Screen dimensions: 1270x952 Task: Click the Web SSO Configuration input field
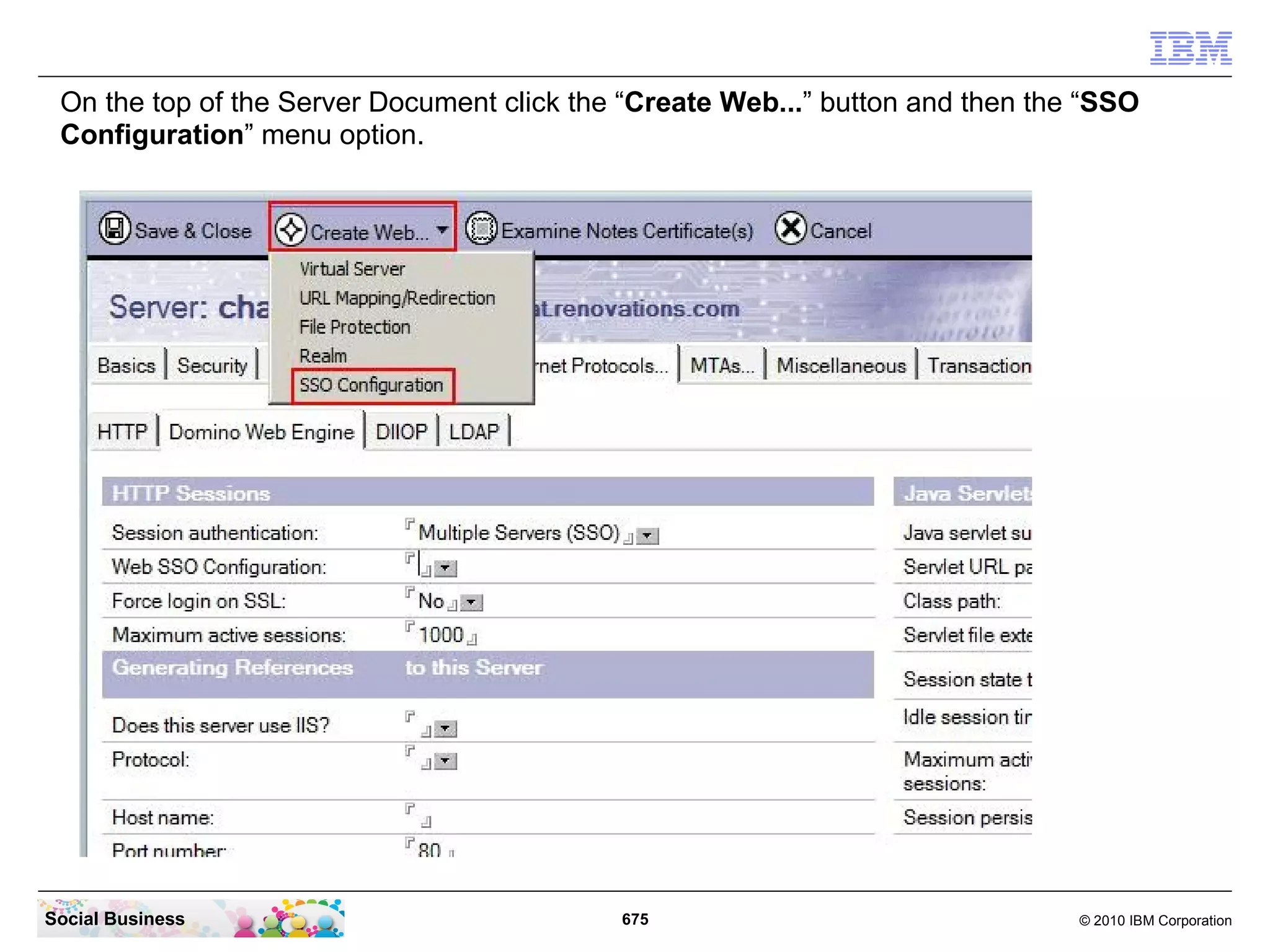tap(420, 566)
